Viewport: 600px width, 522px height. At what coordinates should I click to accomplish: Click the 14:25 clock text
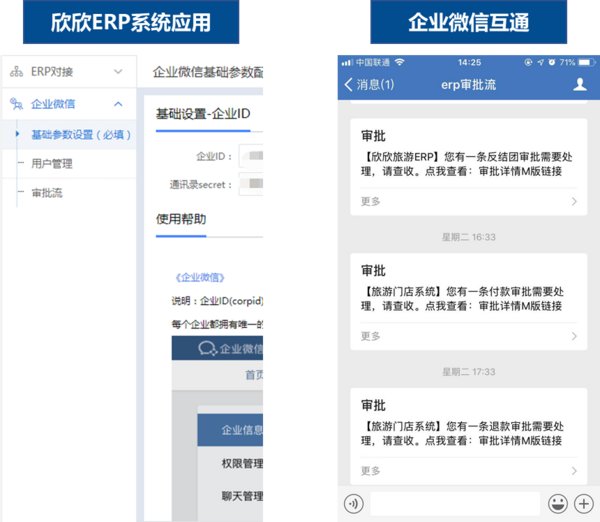pyautogui.click(x=470, y=62)
